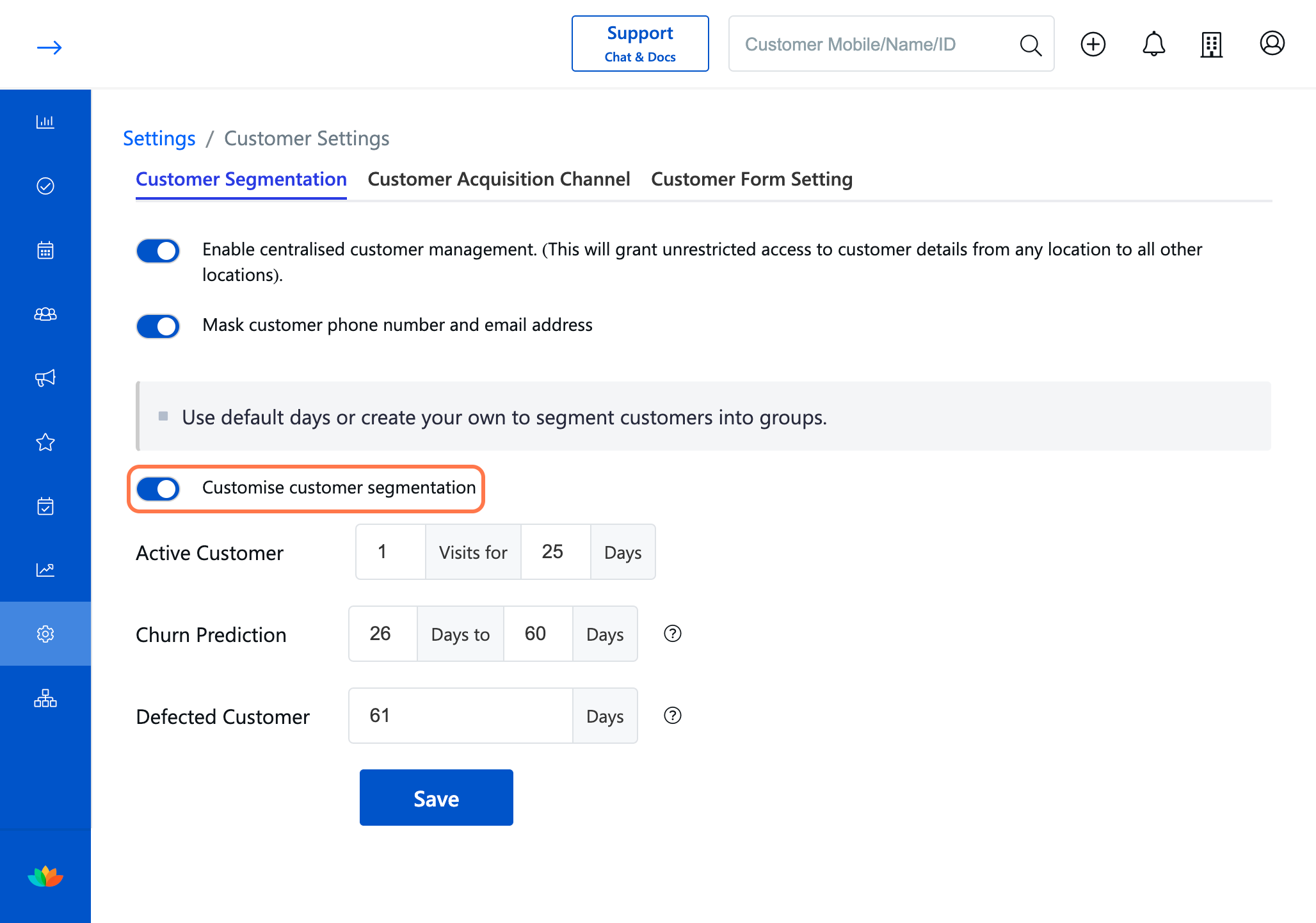Viewport: 1316px width, 923px height.
Task: Expand sidebar with the arrow icon
Action: coord(49,47)
